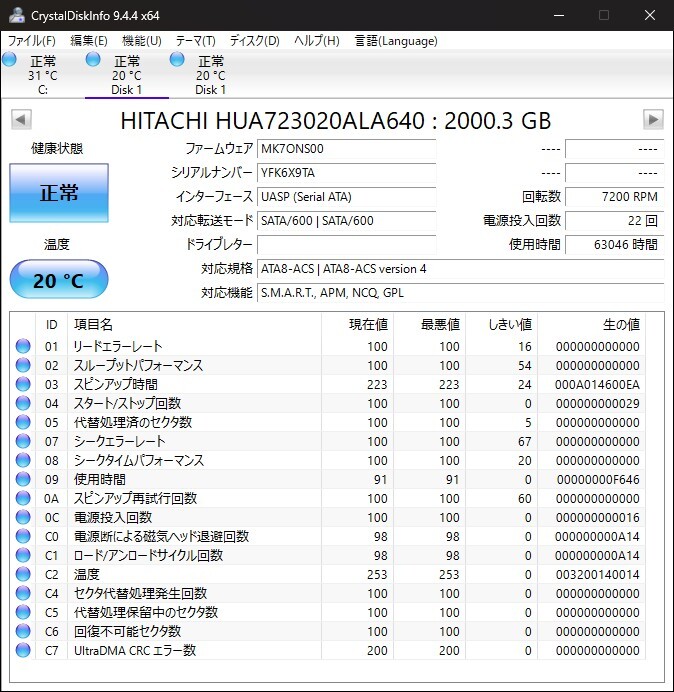Click the status orb for ID C2 温度 row
This screenshot has height=692, width=674.
tap(23, 574)
